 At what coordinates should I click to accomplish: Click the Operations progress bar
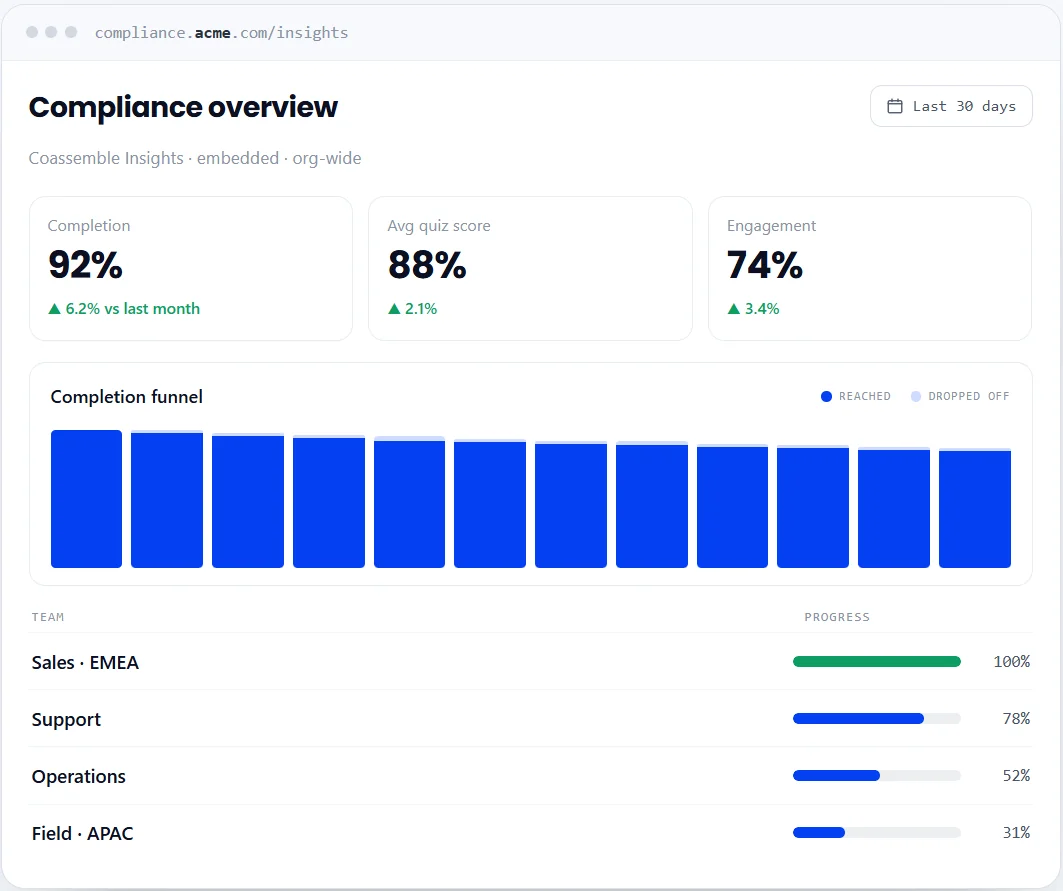(877, 776)
